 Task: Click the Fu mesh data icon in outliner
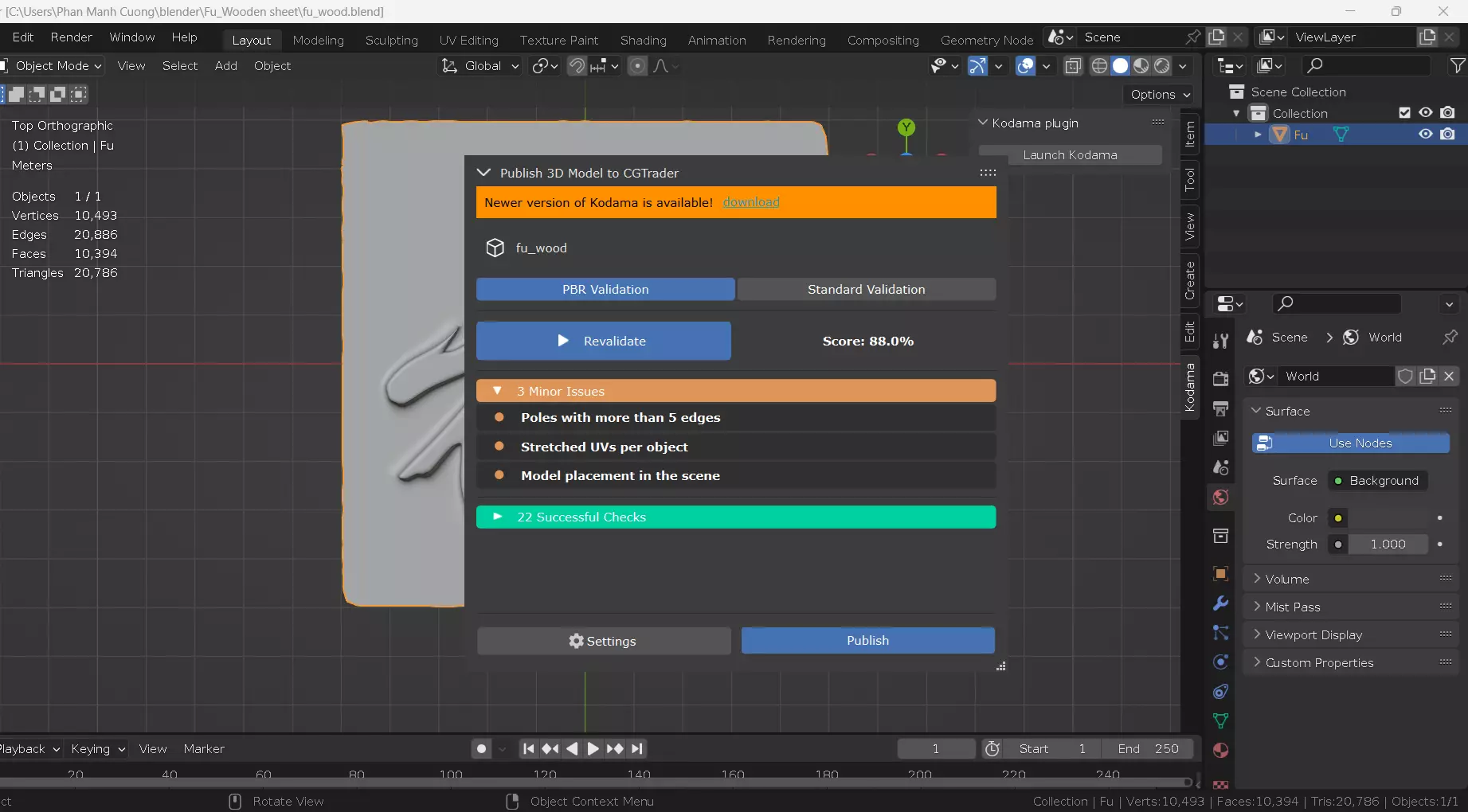click(x=1341, y=135)
